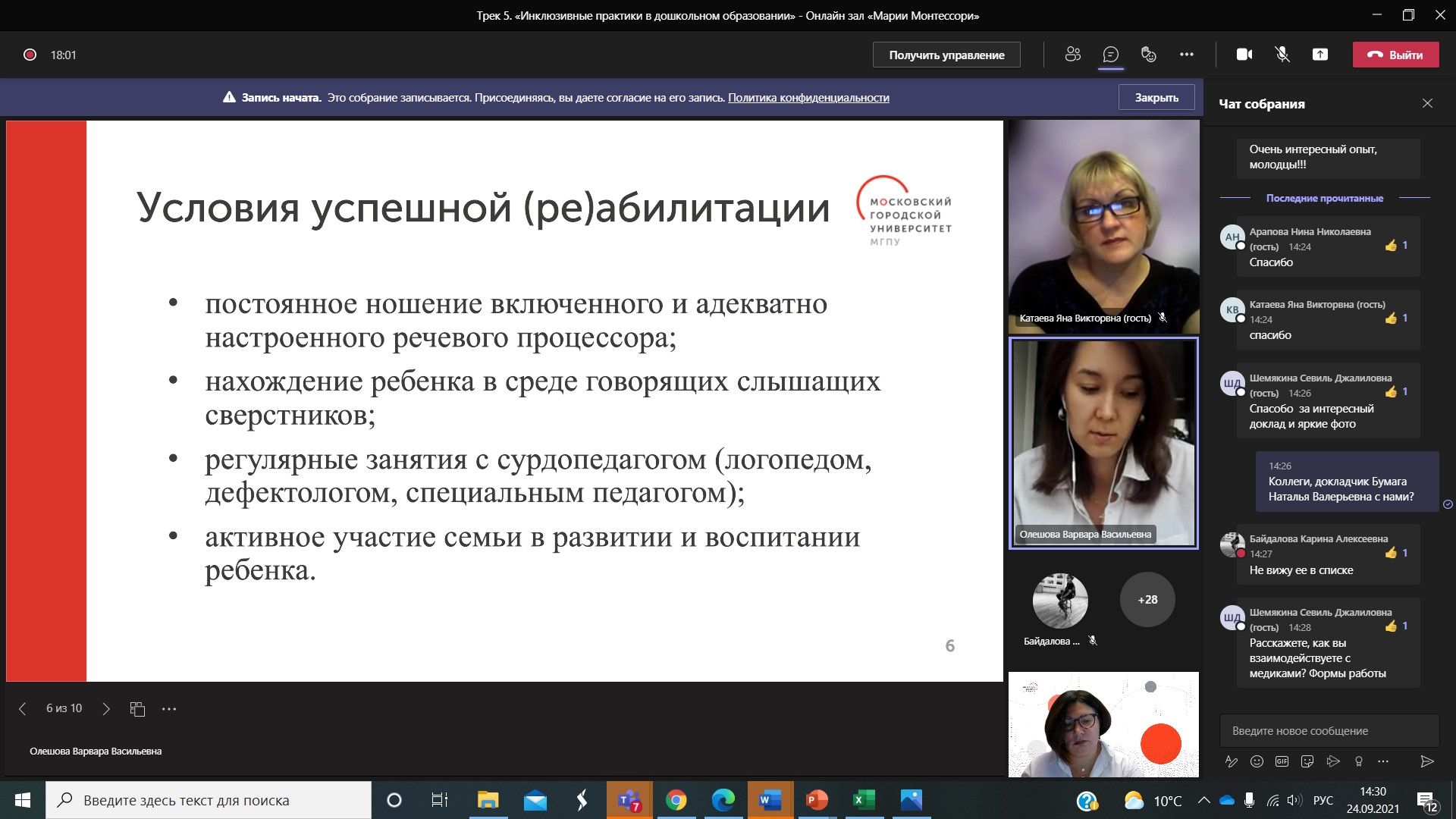Open the chat text format options
This screenshot has width=1456, height=819.
pos(1232,761)
